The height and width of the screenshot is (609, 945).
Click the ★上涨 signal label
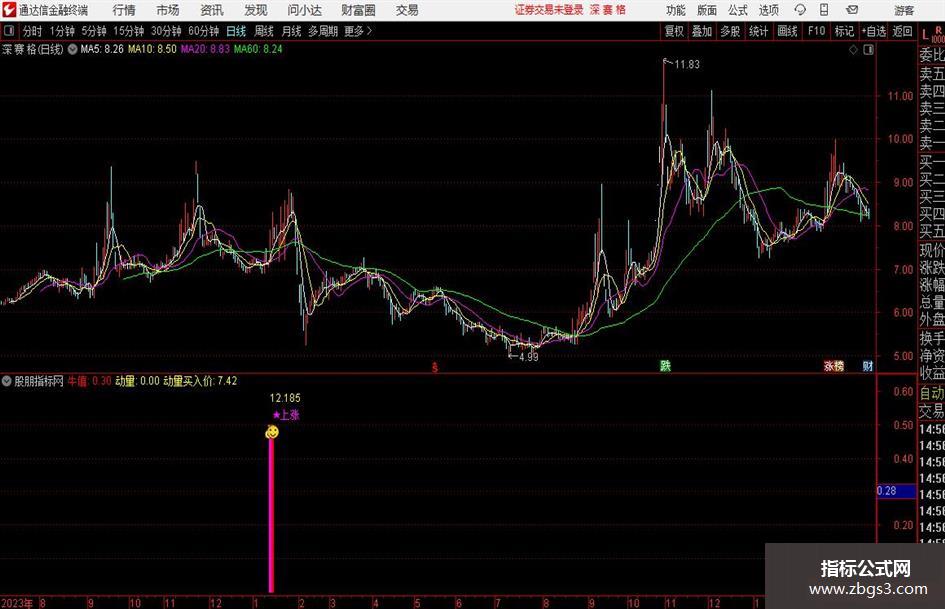286,415
